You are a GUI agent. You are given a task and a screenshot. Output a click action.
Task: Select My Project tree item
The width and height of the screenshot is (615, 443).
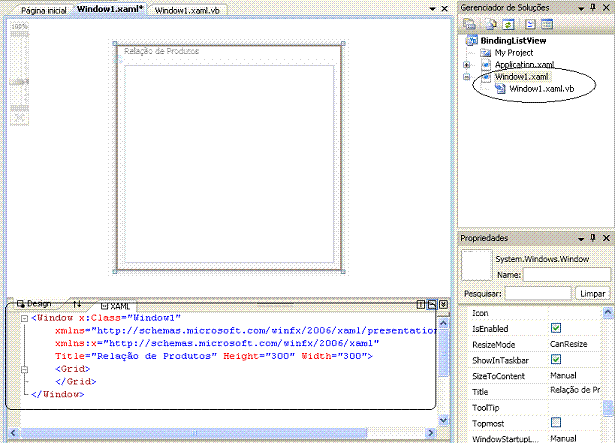tap(514, 53)
